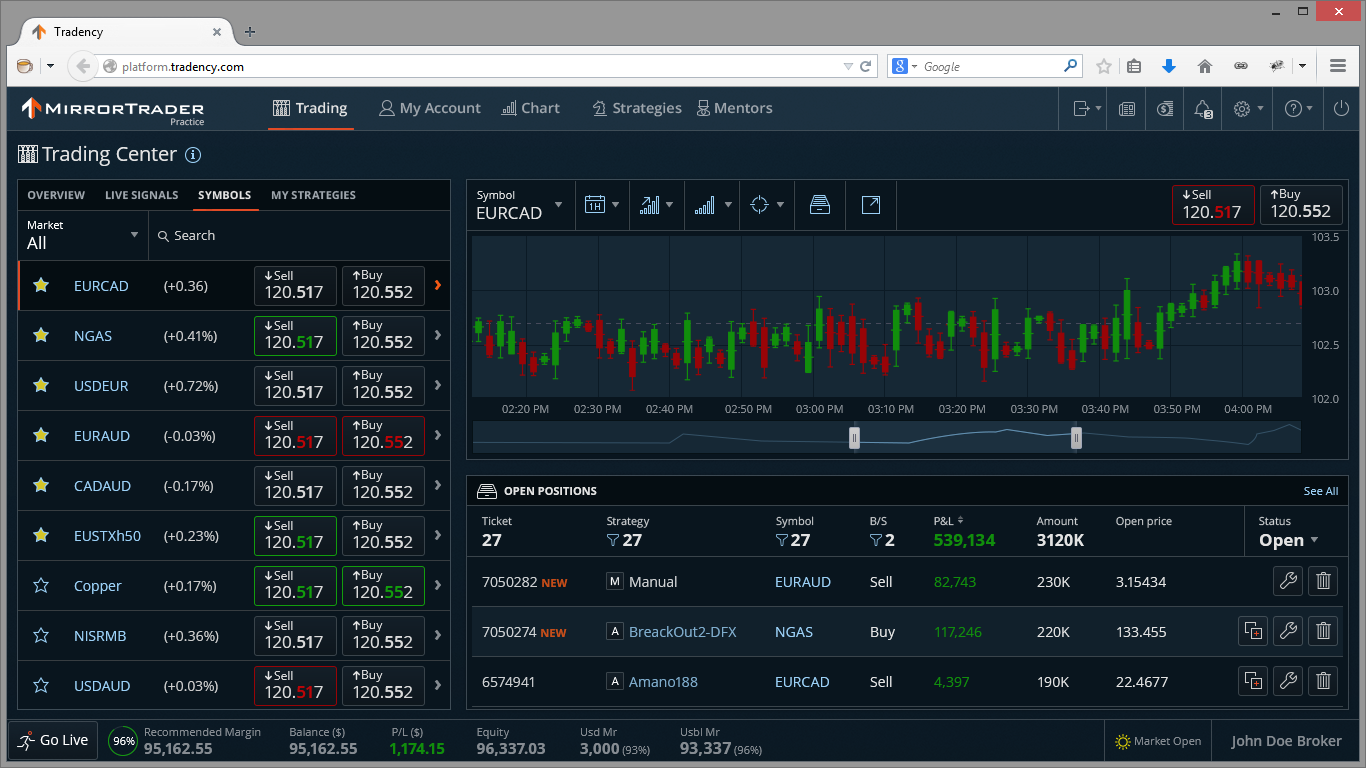Toggle favorite star for EURCAD

(41, 285)
